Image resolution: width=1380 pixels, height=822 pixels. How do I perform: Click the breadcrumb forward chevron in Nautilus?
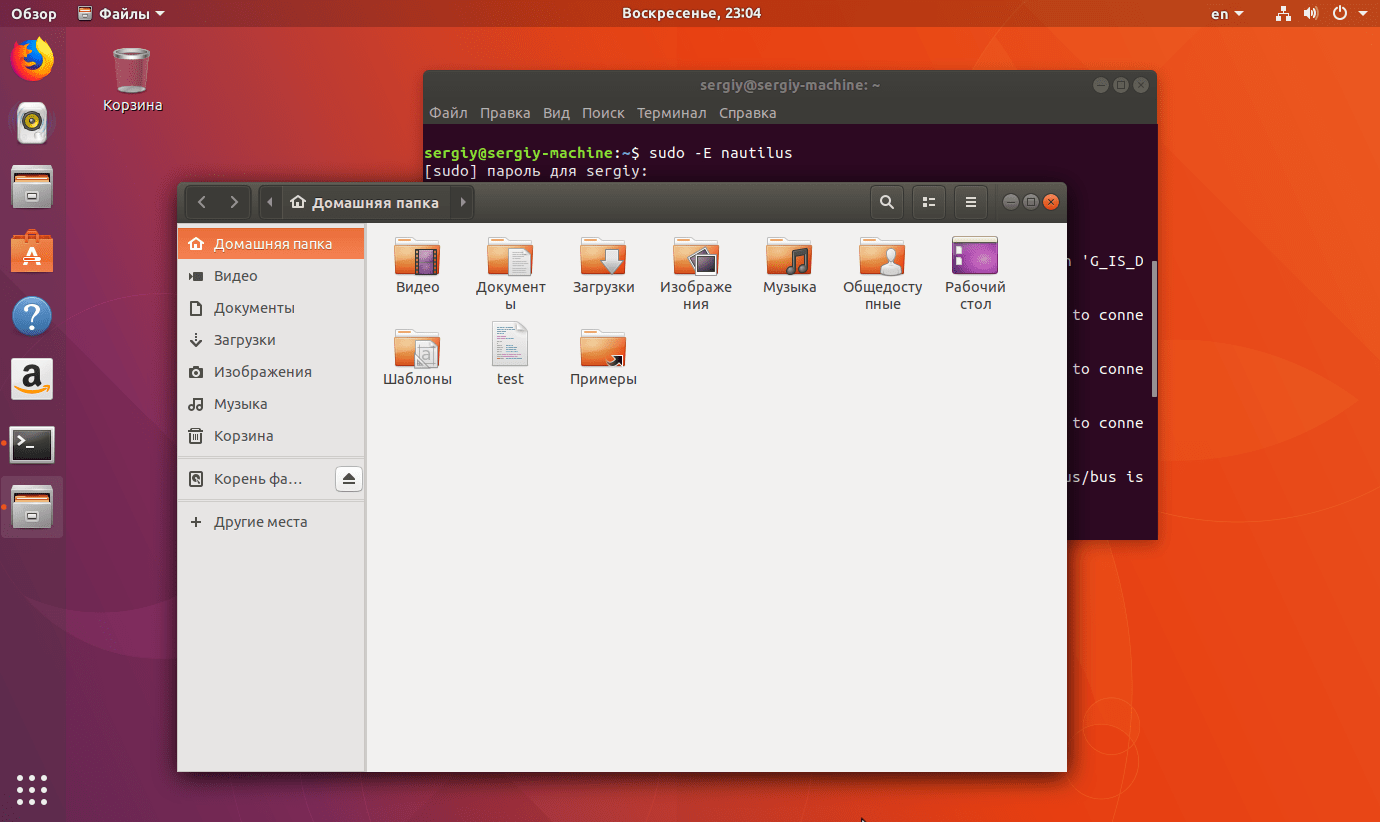pos(462,201)
